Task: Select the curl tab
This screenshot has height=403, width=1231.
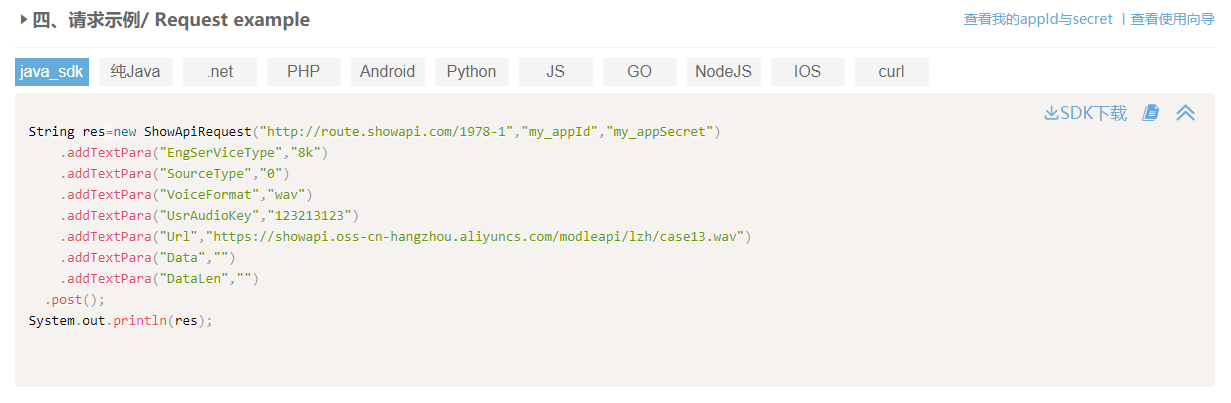Action: pos(892,72)
